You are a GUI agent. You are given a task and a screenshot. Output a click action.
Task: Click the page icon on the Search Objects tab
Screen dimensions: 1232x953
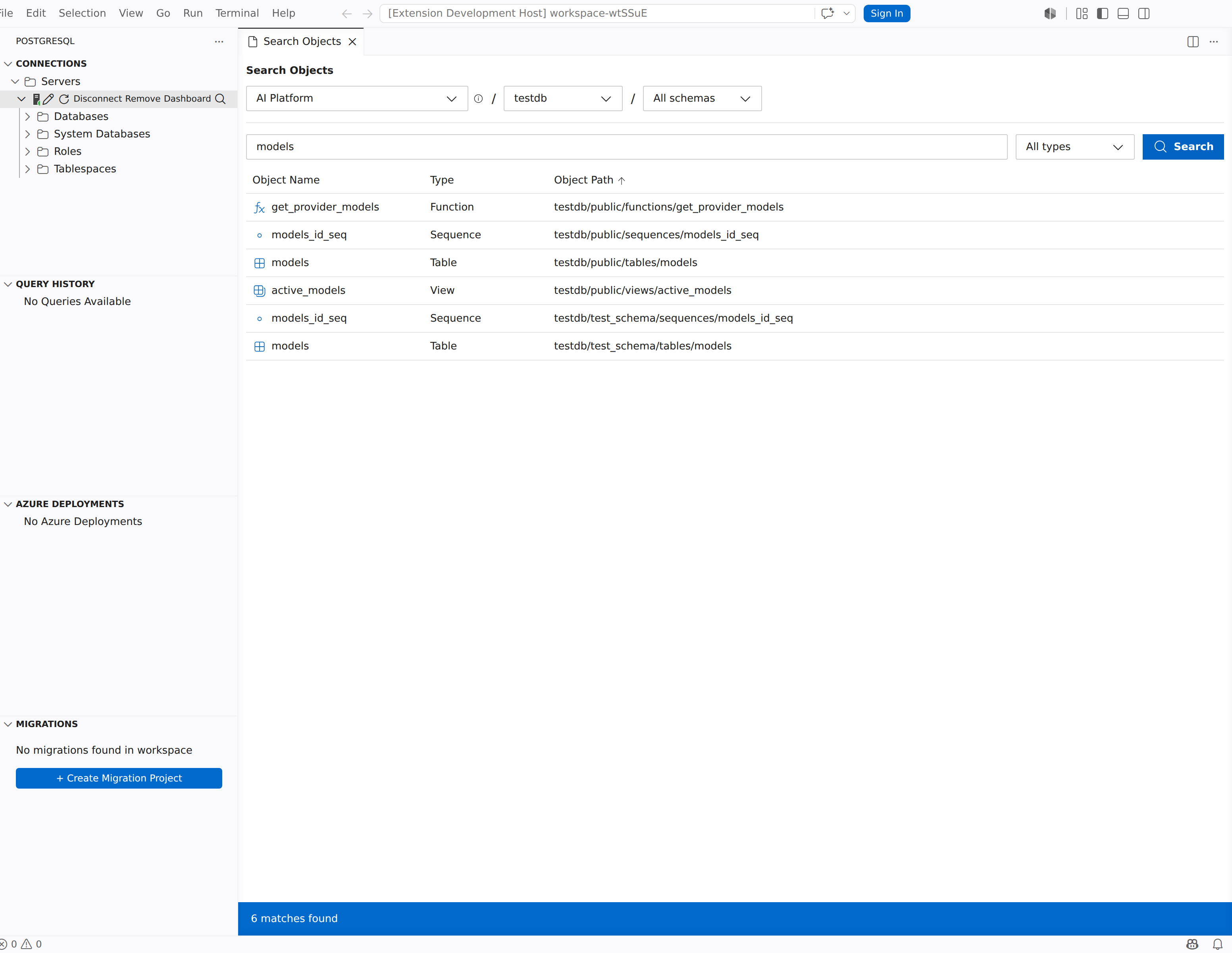click(253, 42)
